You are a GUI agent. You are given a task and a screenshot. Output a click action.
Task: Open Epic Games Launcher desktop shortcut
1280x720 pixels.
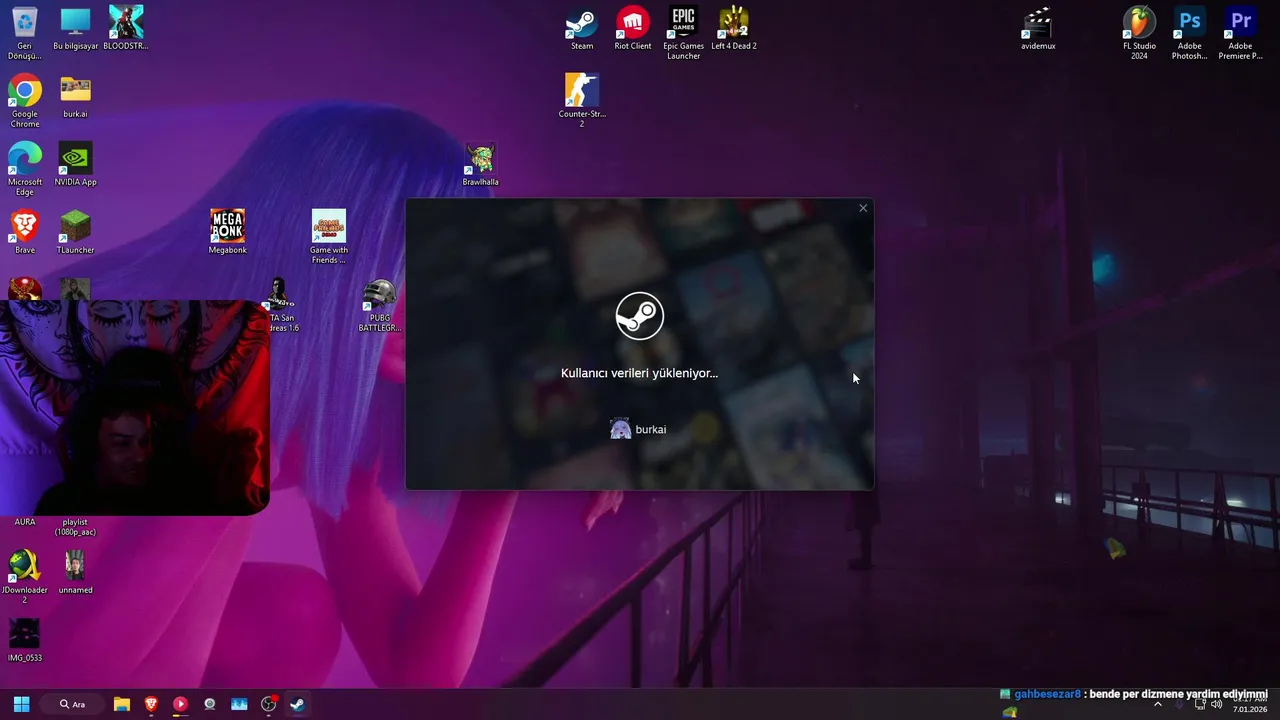coord(683,33)
